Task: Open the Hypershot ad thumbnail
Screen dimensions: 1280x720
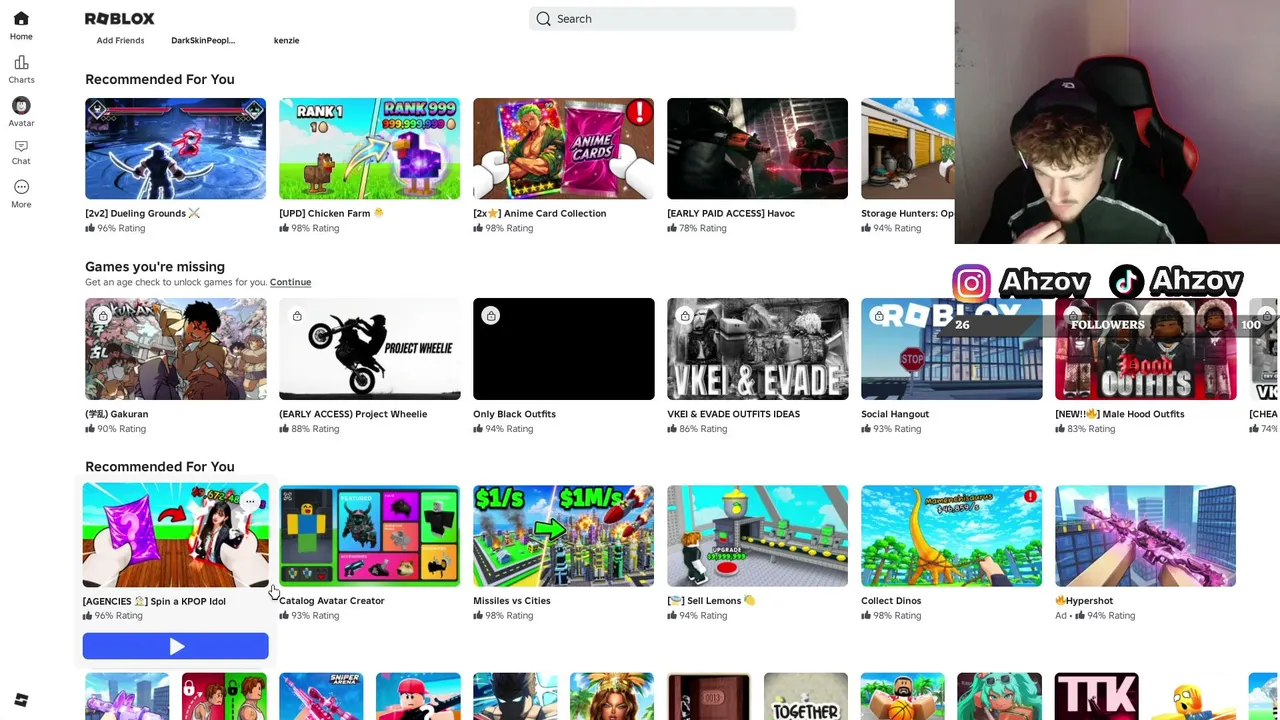Action: [1145, 536]
